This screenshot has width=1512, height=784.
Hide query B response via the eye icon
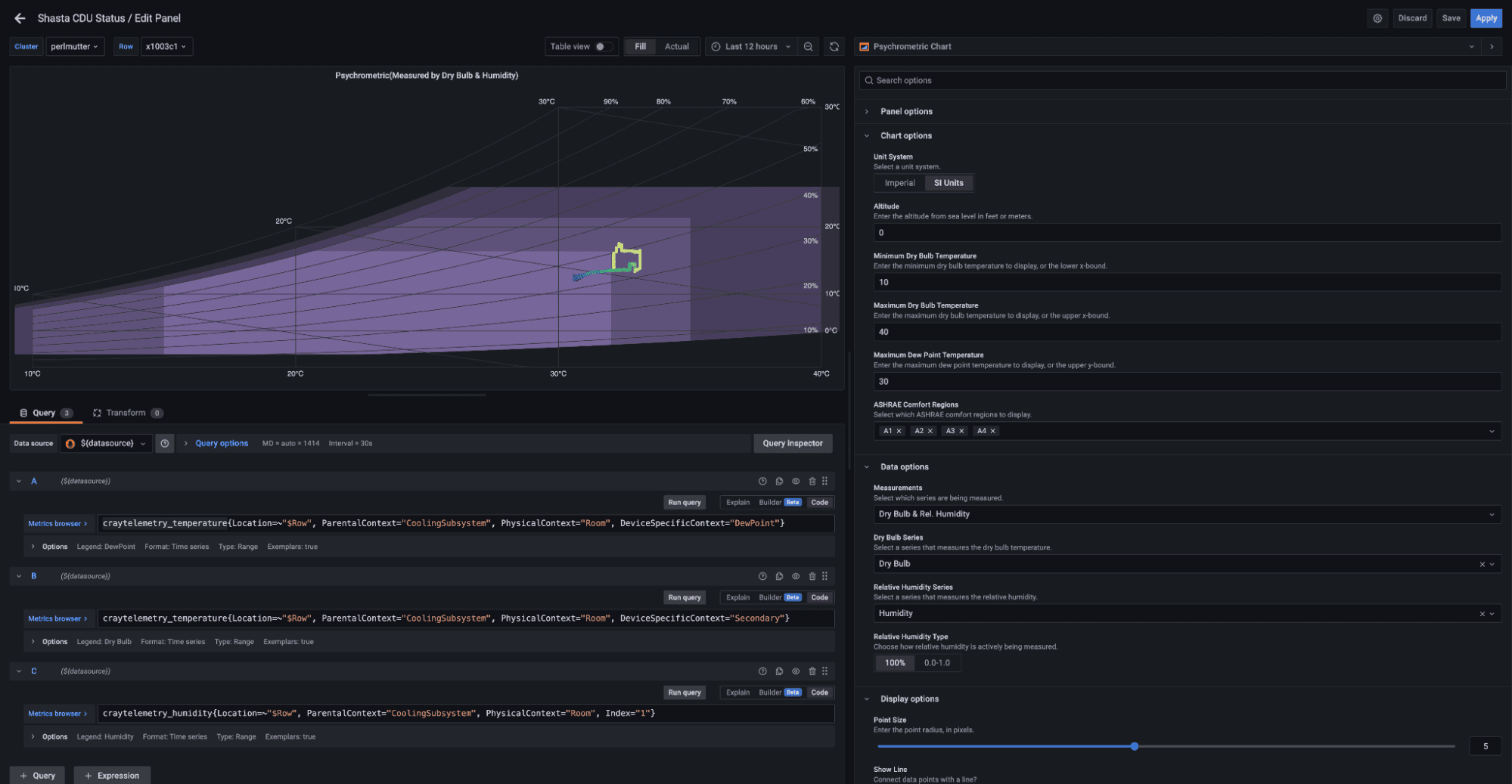pos(795,575)
